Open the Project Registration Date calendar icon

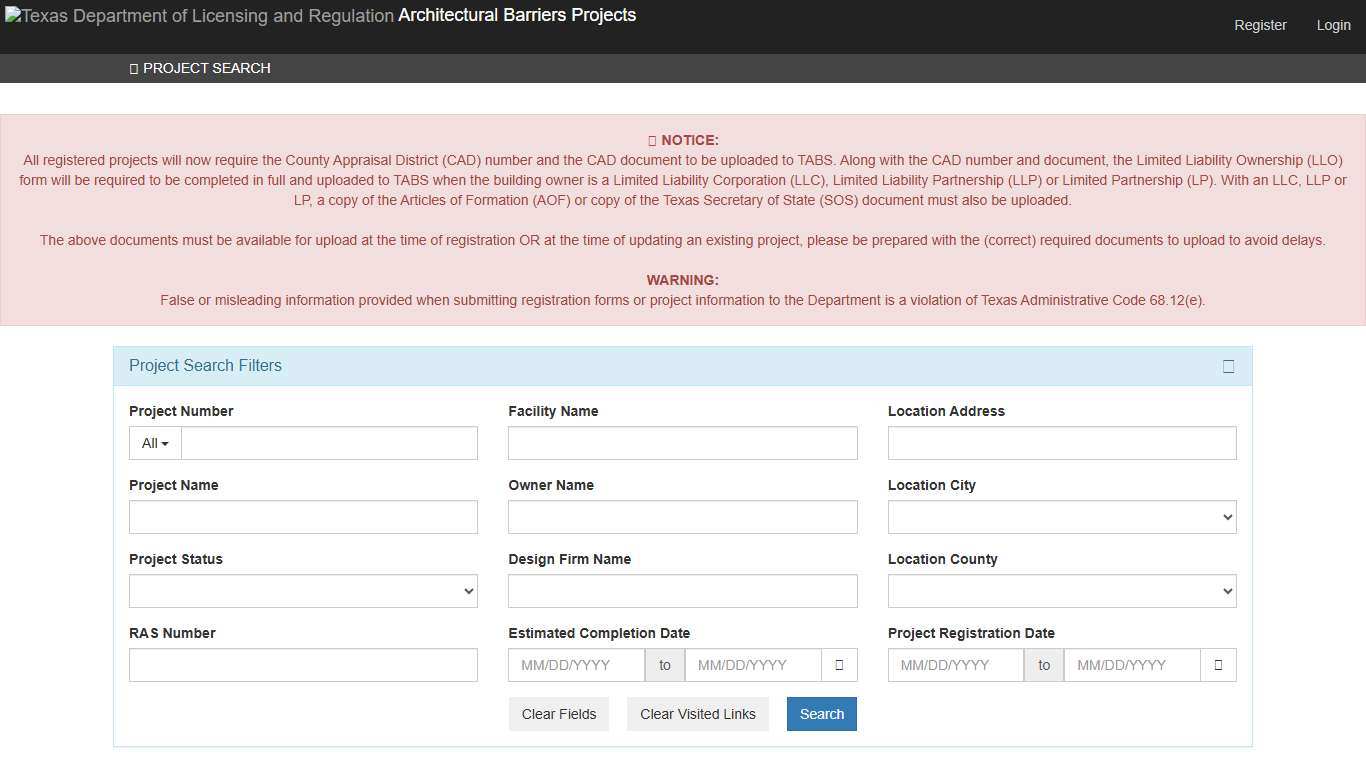coord(1218,664)
